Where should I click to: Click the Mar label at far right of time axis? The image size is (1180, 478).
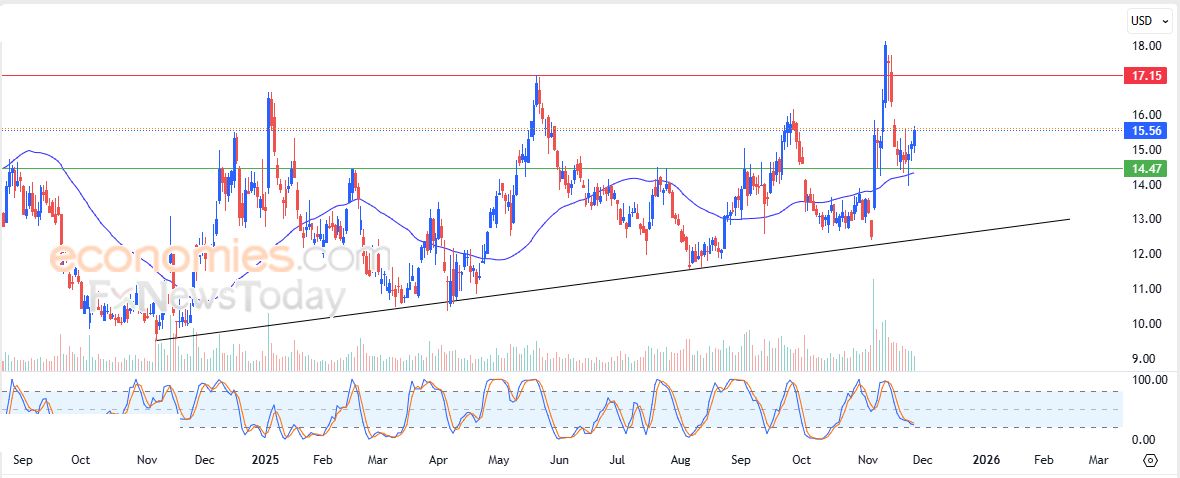(x=1097, y=460)
